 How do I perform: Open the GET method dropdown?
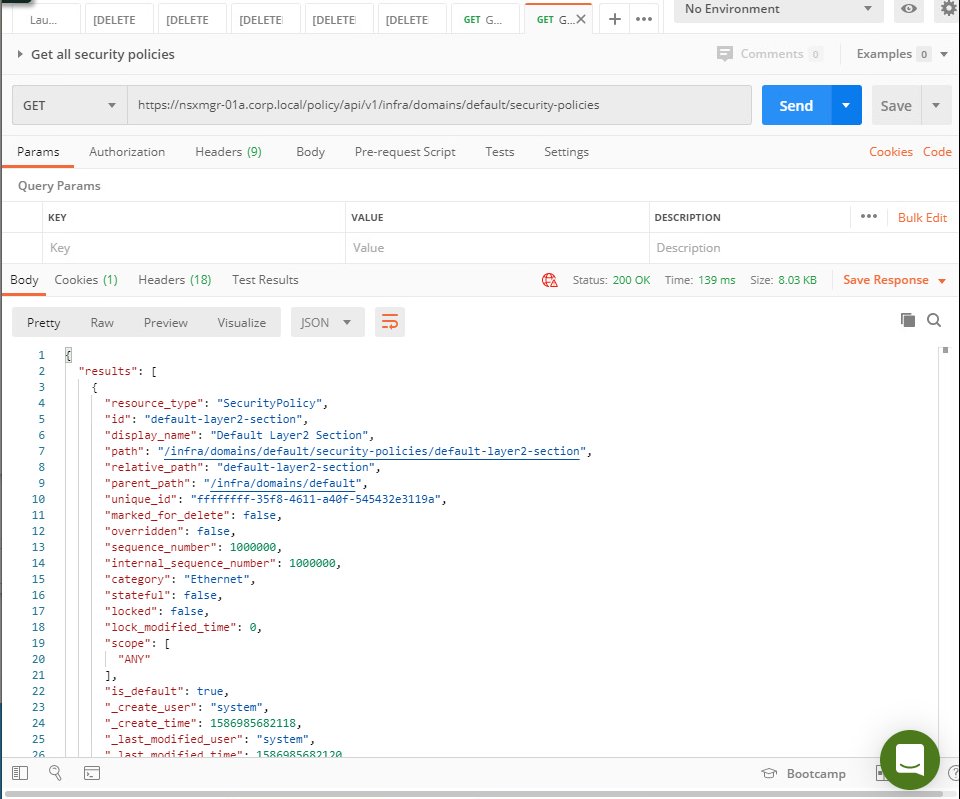tap(69, 105)
